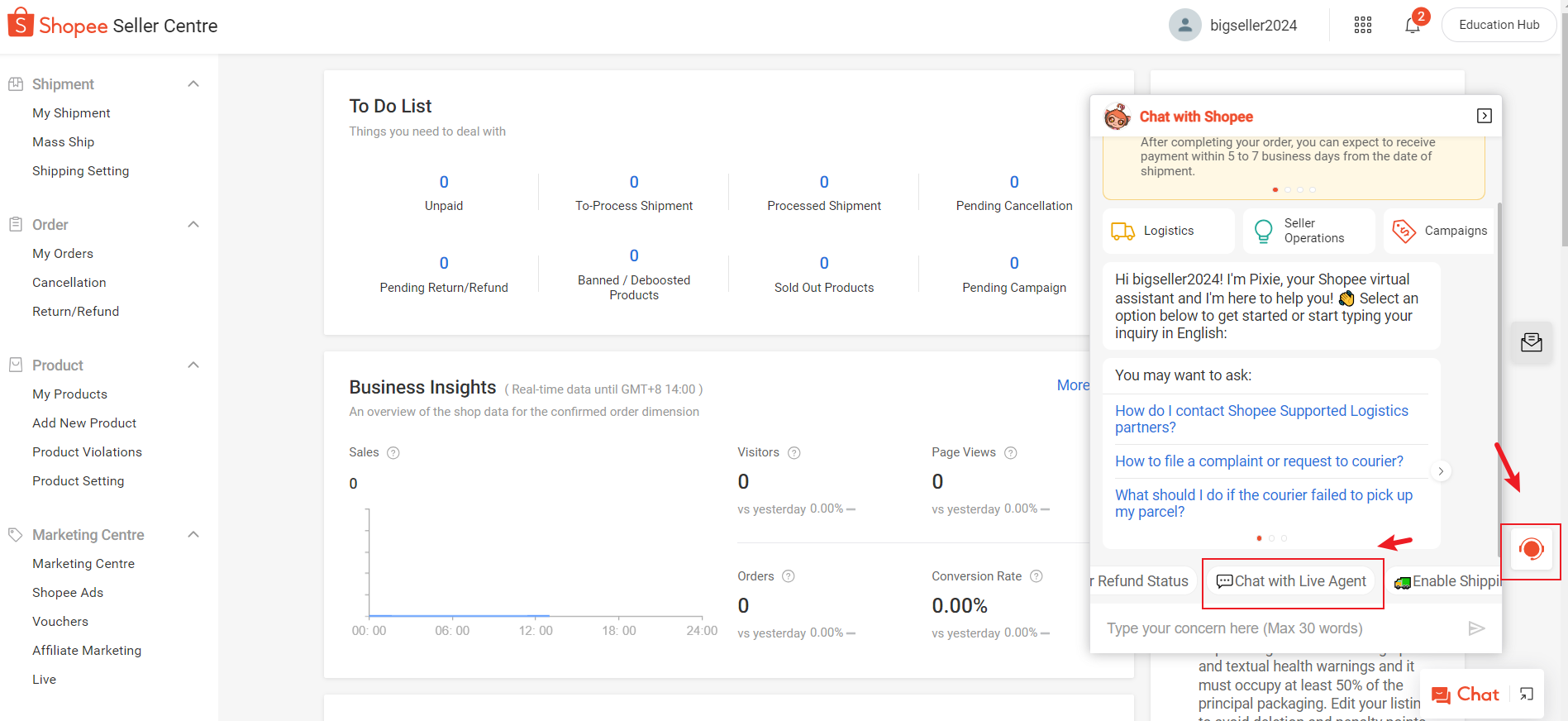Open the apps grid menu icon
Viewport: 1568px width, 721px height.
1363,26
